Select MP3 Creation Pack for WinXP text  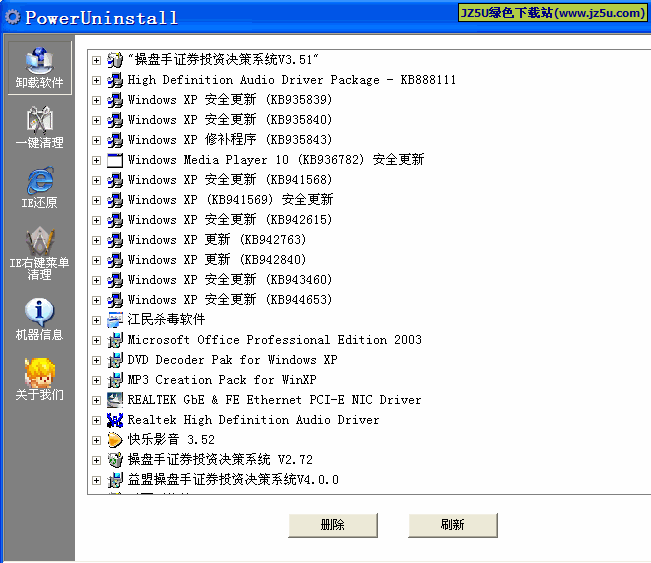pos(222,380)
